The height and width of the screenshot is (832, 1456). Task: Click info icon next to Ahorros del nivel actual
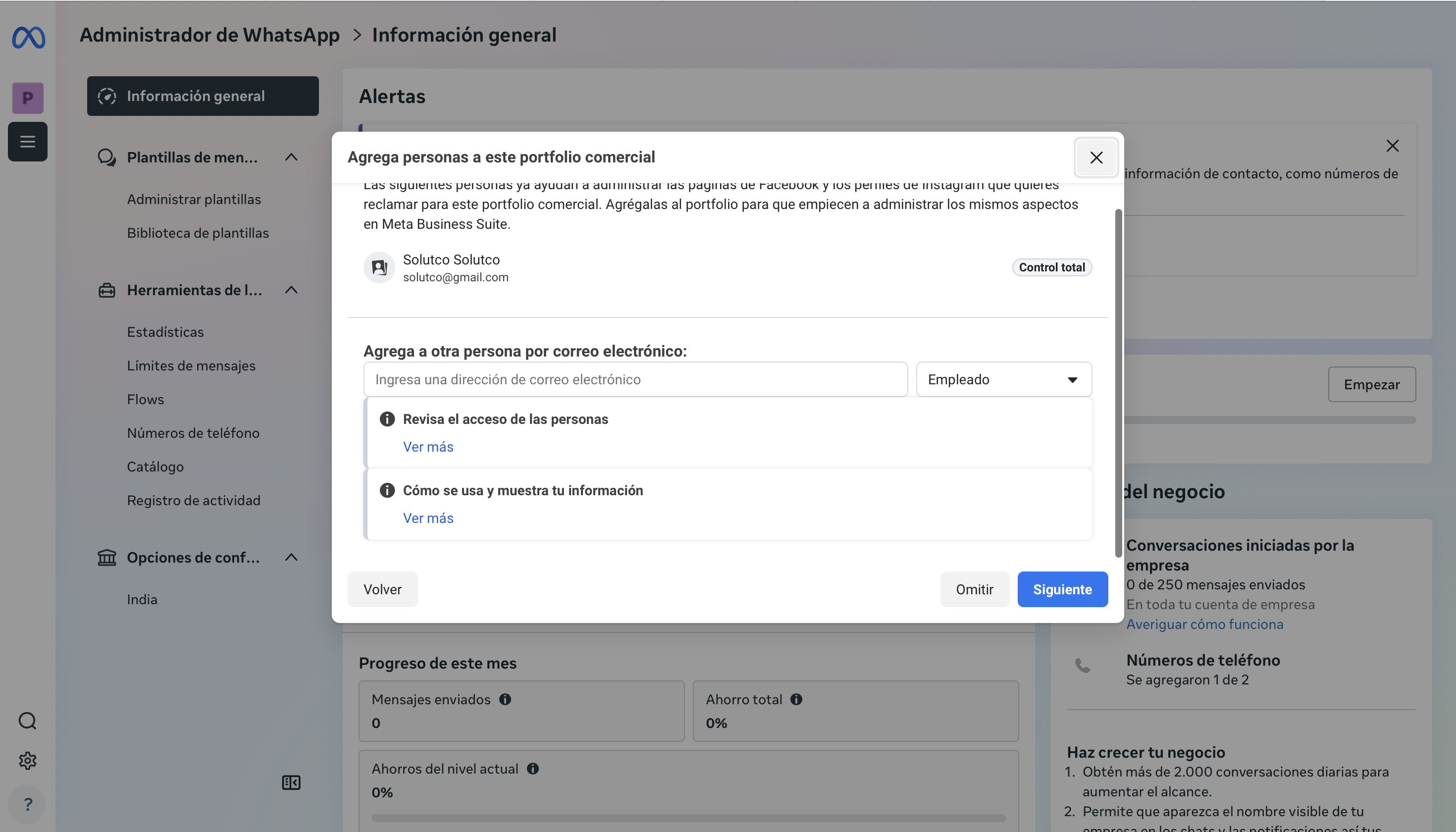tap(532, 769)
